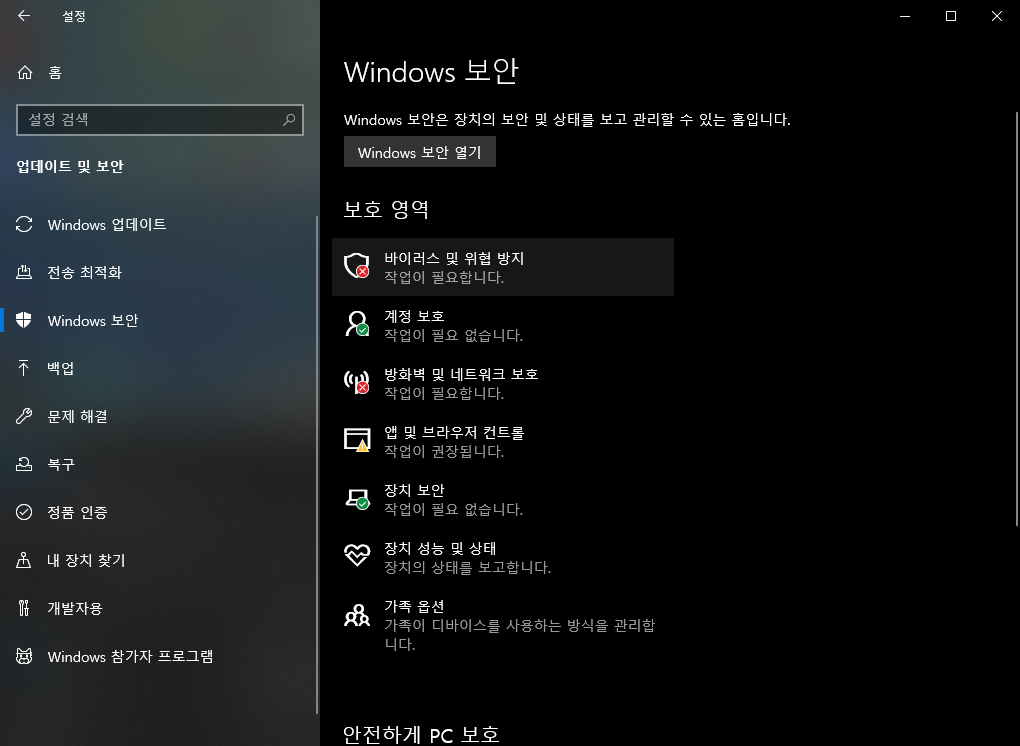Open 정품 인증 page

(x=160, y=512)
